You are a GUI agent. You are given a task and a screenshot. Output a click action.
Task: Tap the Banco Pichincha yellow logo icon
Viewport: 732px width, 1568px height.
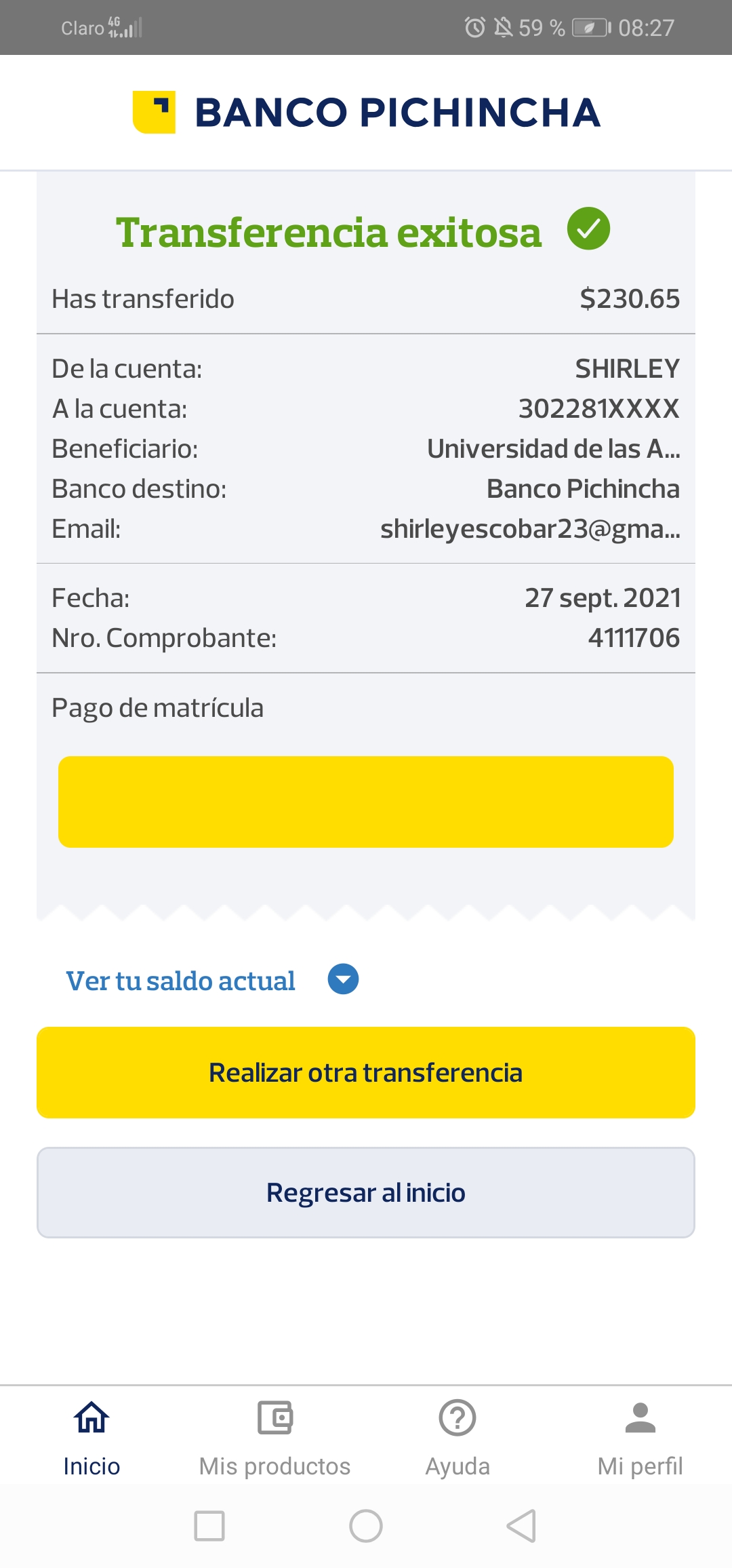click(x=154, y=112)
